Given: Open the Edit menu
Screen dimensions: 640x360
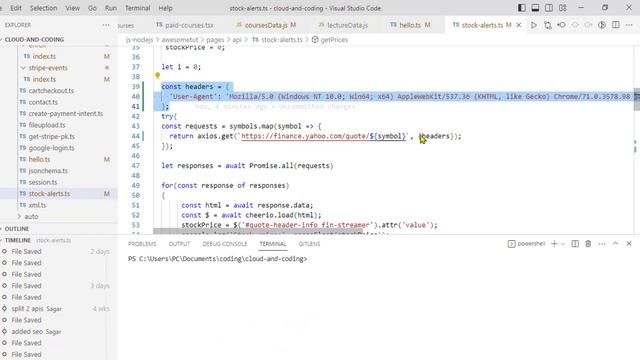Looking at the screenshot, I should click(16, 8).
